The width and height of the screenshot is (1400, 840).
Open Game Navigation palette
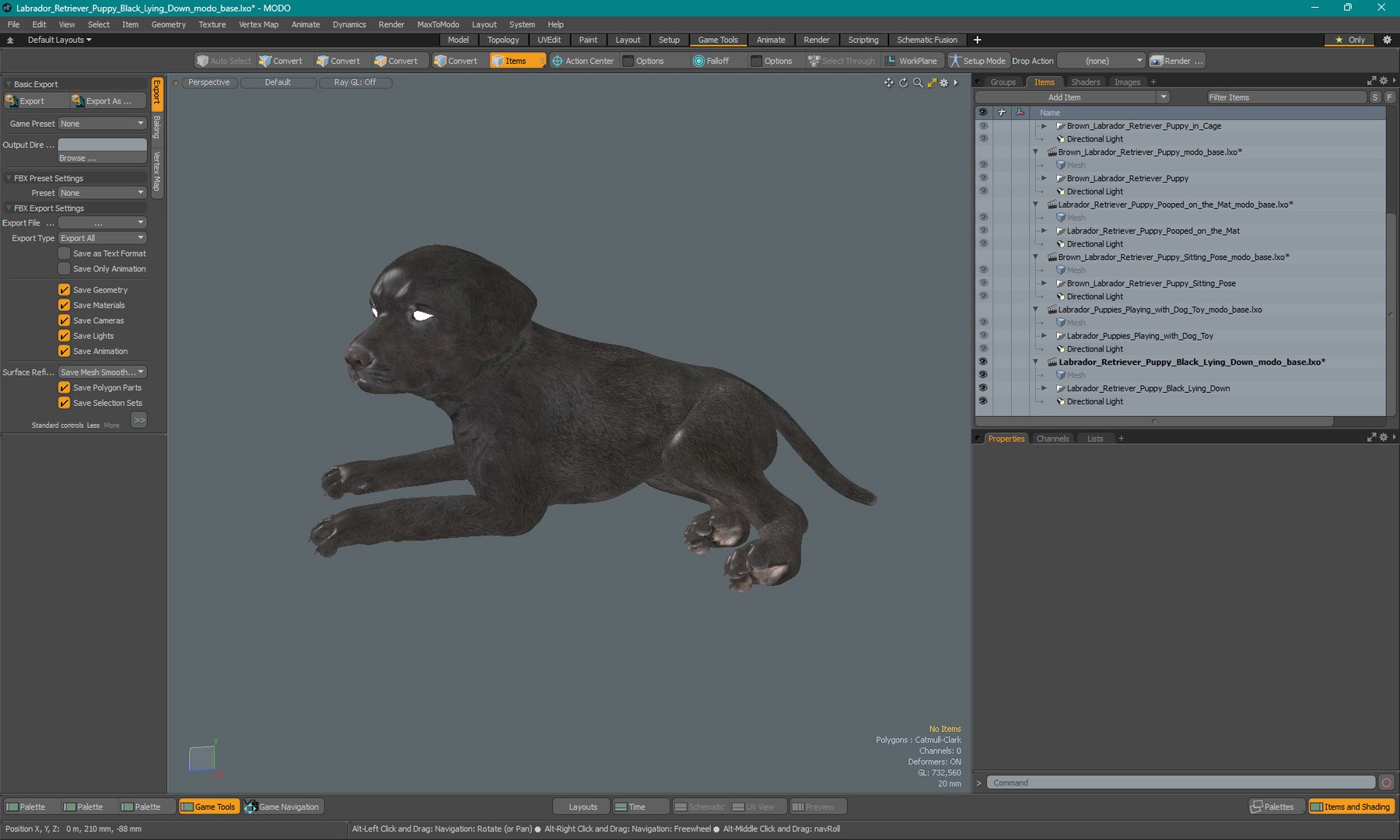coord(282,807)
